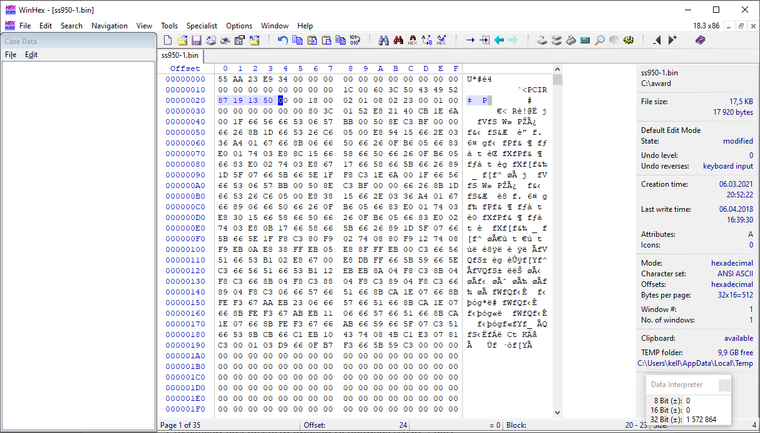Click the Open Folder toolbar icon
Image resolution: width=760 pixels, height=433 pixels.
pyautogui.click(x=254, y=40)
